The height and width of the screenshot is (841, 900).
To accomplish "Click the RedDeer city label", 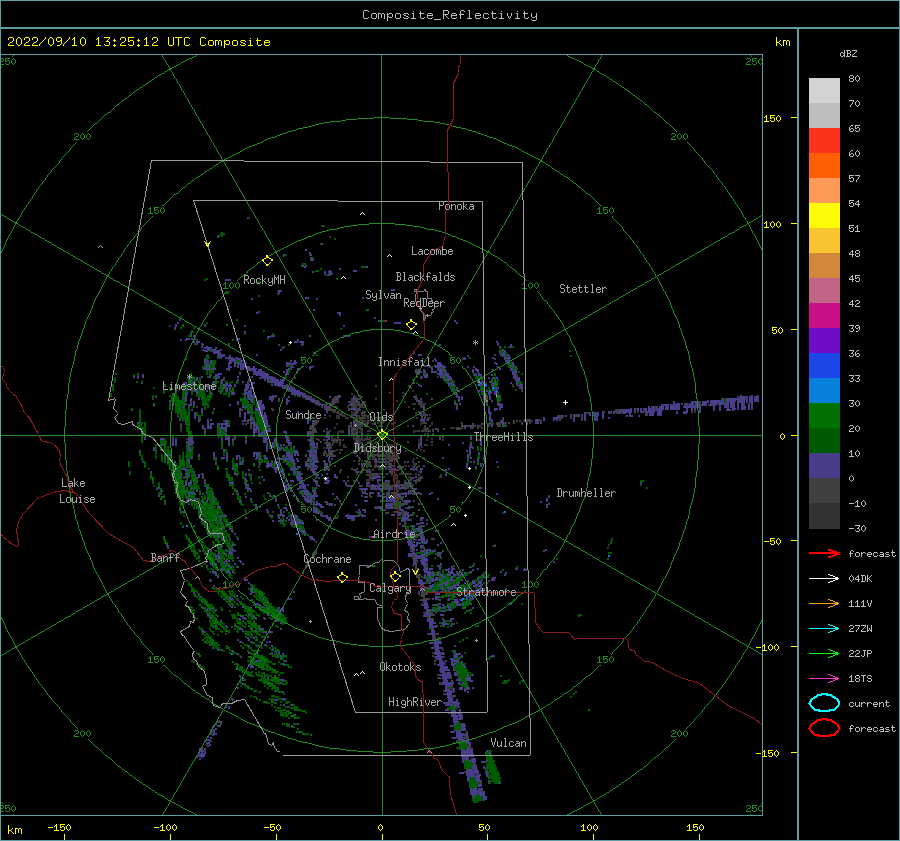I will click(424, 303).
